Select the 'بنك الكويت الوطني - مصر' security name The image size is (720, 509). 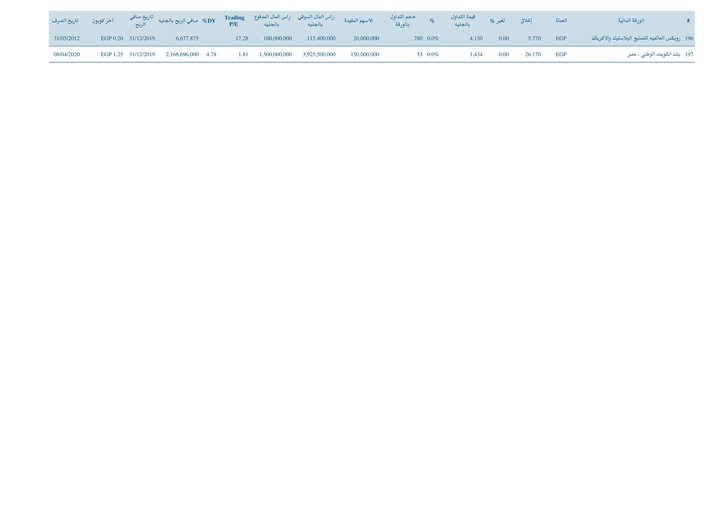(x=654, y=54)
